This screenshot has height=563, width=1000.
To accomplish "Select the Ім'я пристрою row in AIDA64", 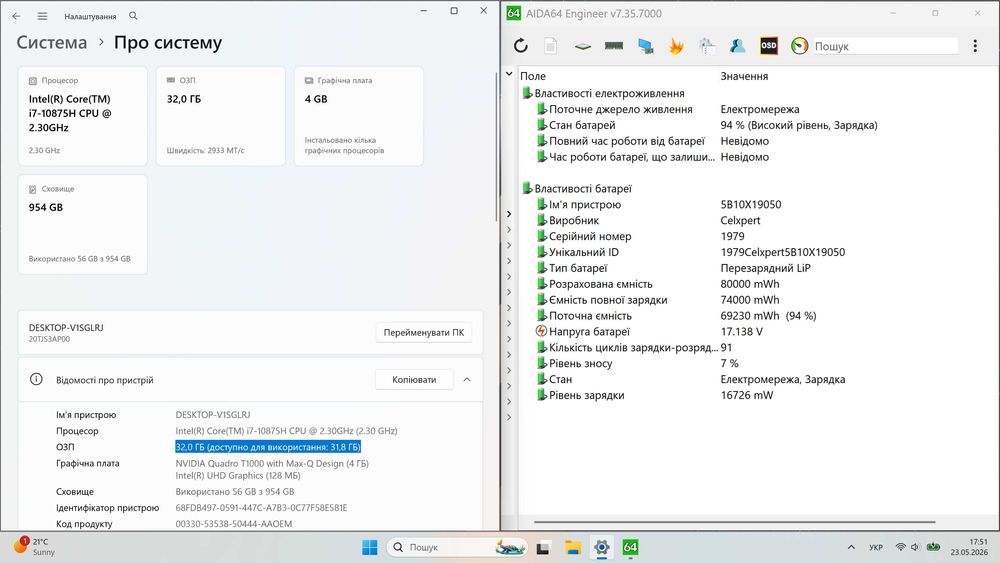I will click(658, 205).
